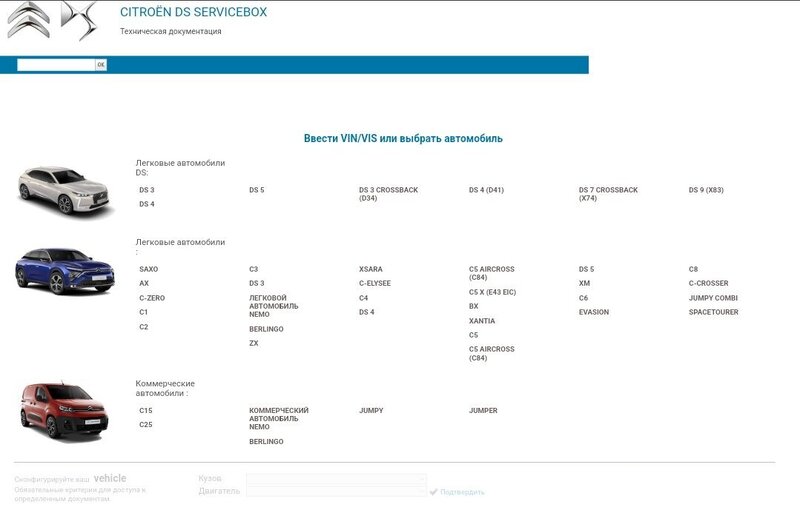This screenshot has height=527, width=800.
Task: Select the JUMPER commercial model
Action: (x=483, y=410)
